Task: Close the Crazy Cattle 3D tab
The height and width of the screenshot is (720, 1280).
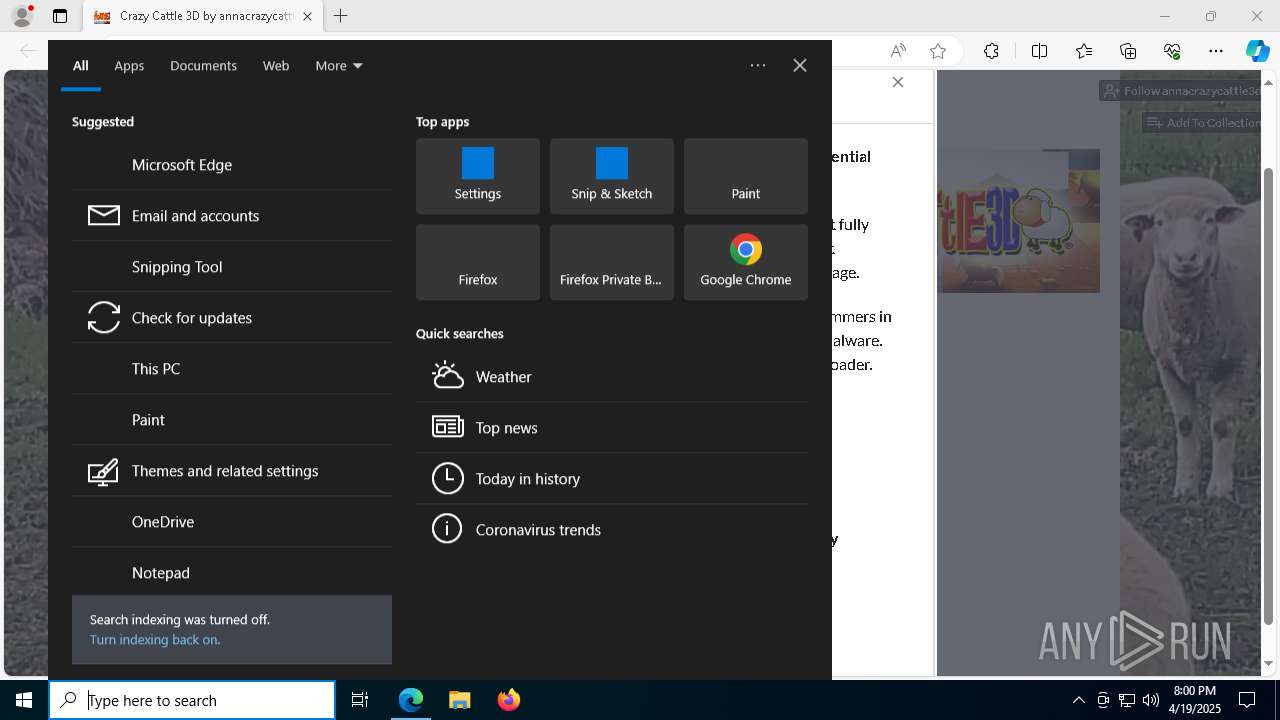Action: [307, 16]
